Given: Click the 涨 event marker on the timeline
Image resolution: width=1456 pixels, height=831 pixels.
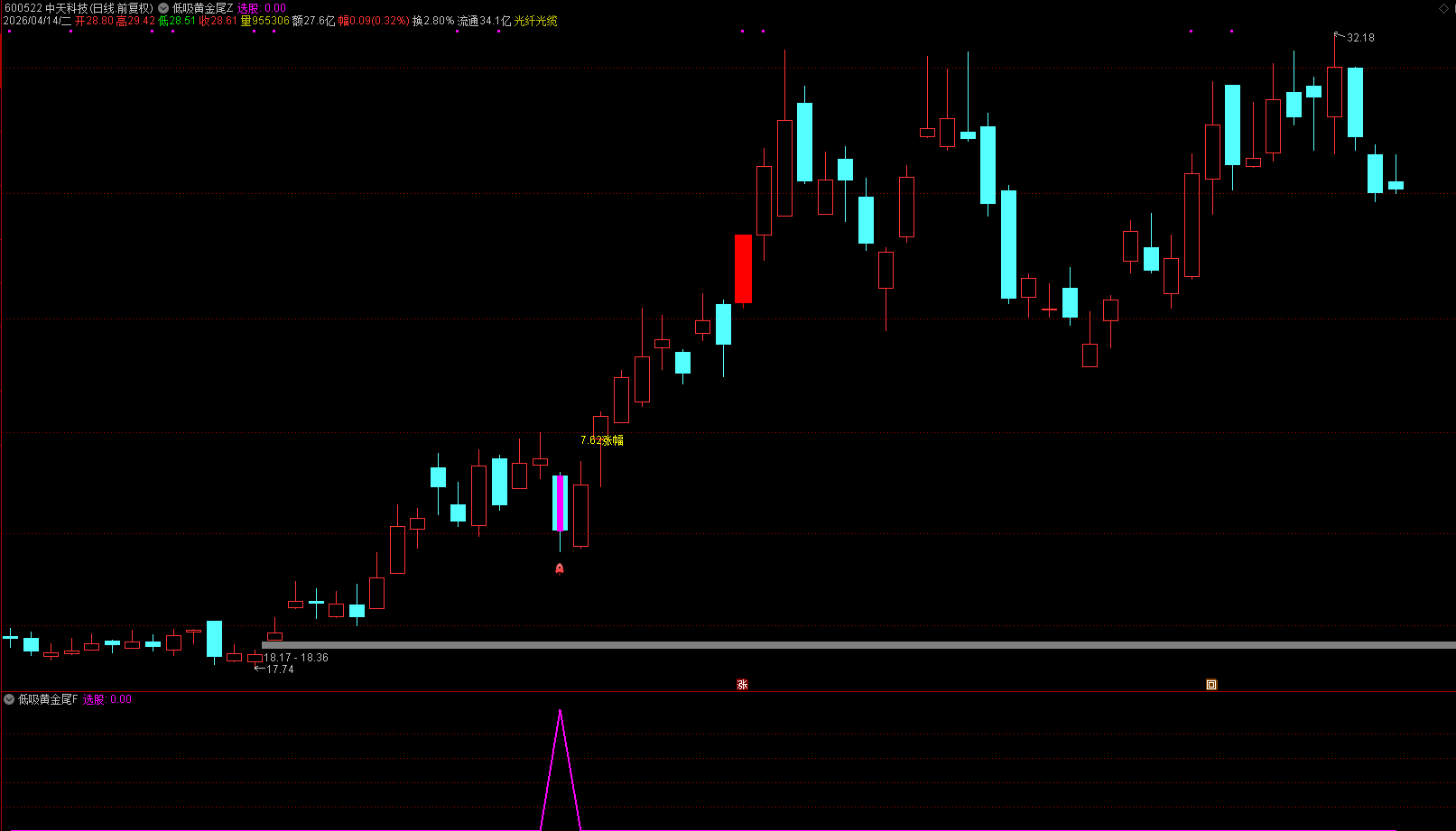Looking at the screenshot, I should pos(742,685).
